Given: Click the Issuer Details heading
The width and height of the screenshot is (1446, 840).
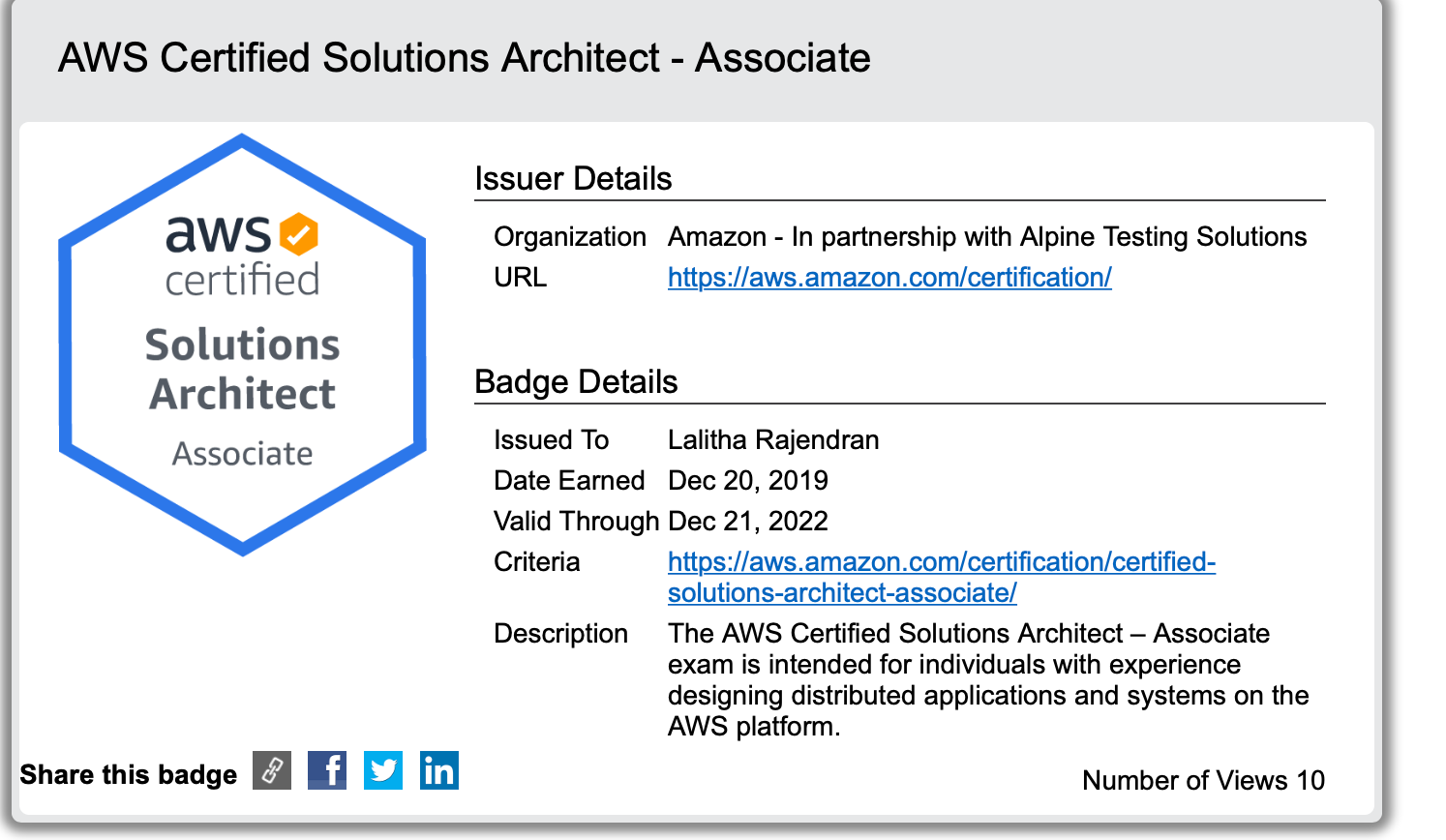Looking at the screenshot, I should coord(573,179).
